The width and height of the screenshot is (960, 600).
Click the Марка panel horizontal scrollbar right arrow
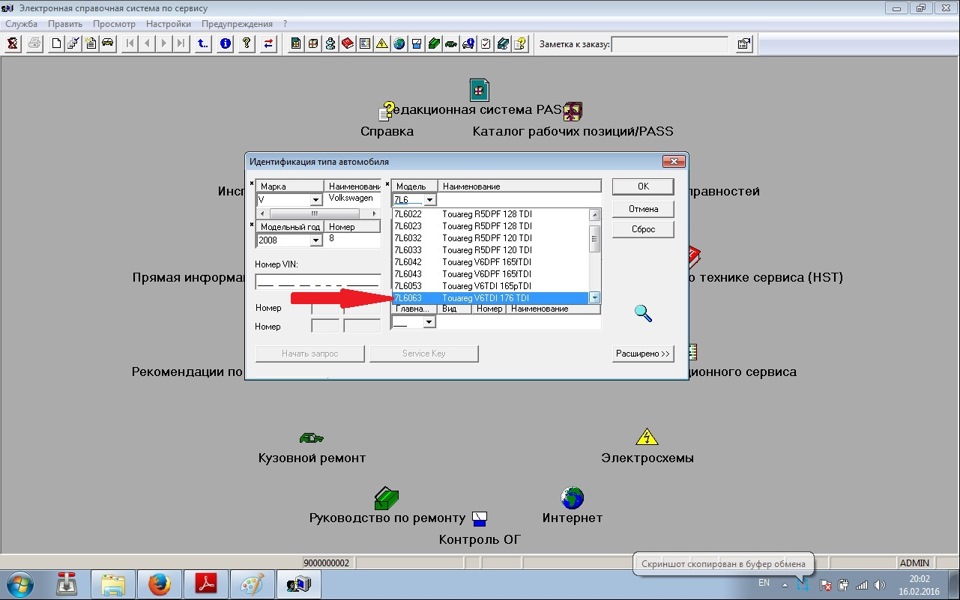[x=374, y=213]
